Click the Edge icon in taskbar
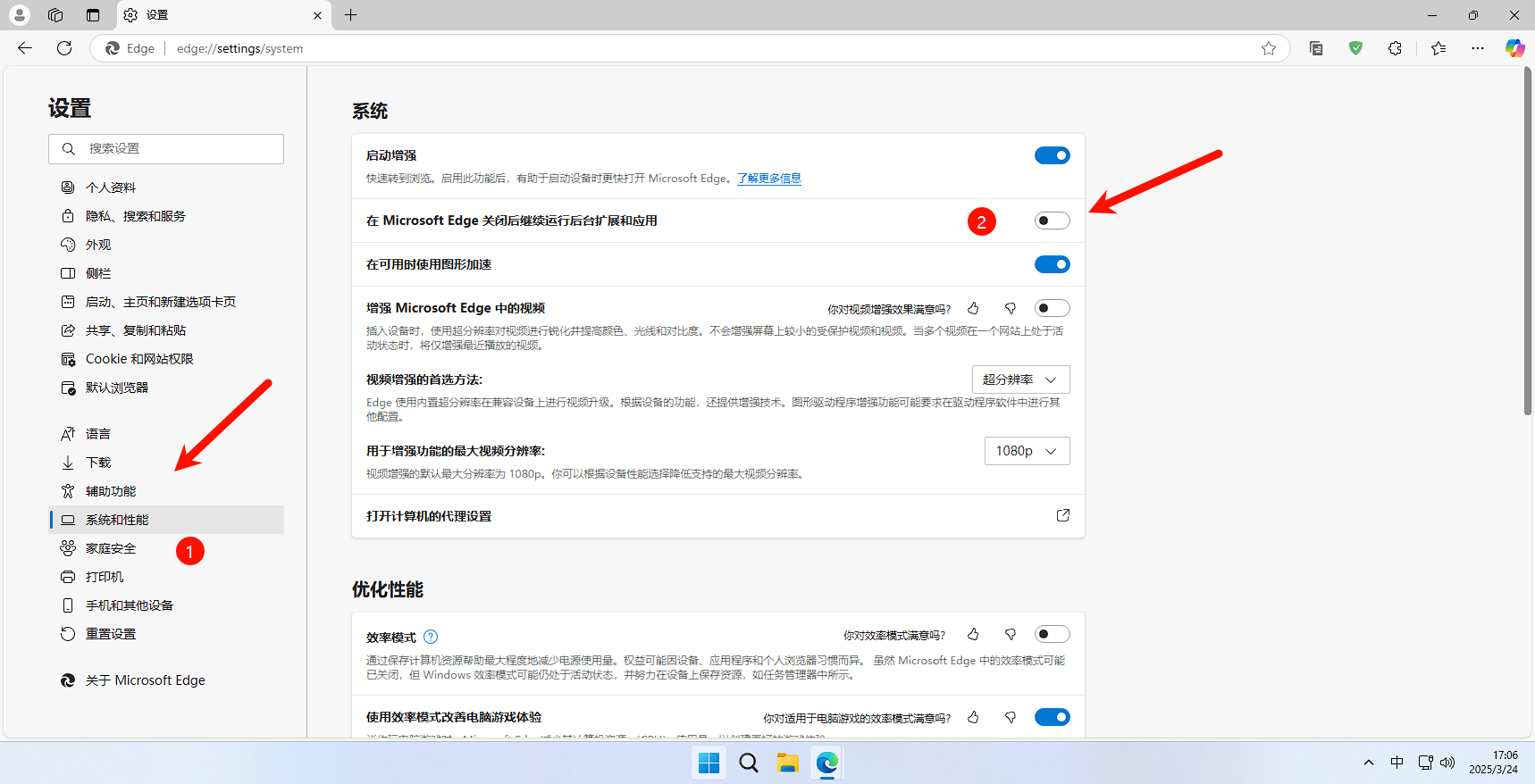This screenshot has height=784, width=1535. pos(827,763)
